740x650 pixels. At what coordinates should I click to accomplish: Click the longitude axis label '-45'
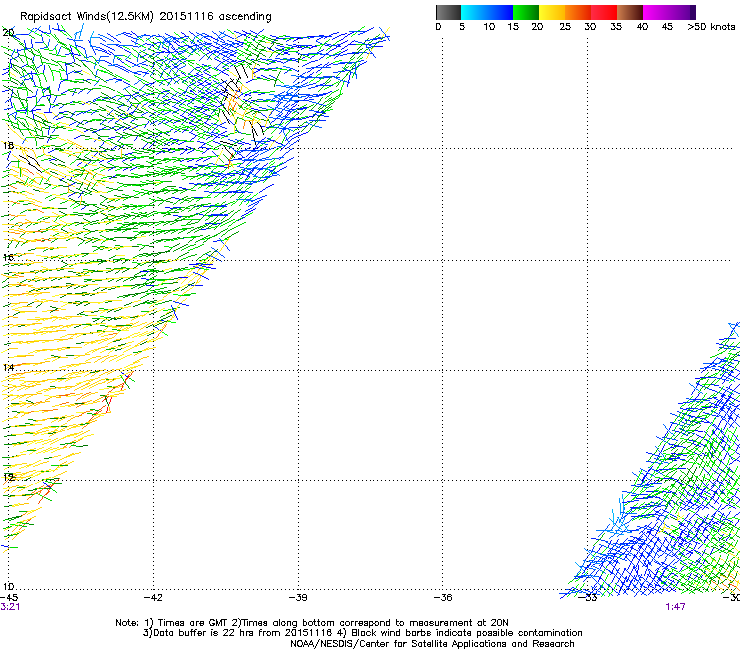point(9,598)
